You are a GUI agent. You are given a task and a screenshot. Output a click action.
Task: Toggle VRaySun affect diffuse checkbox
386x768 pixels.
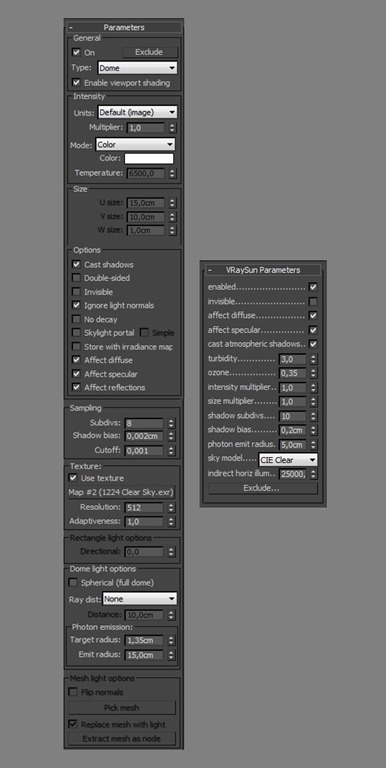pos(314,316)
